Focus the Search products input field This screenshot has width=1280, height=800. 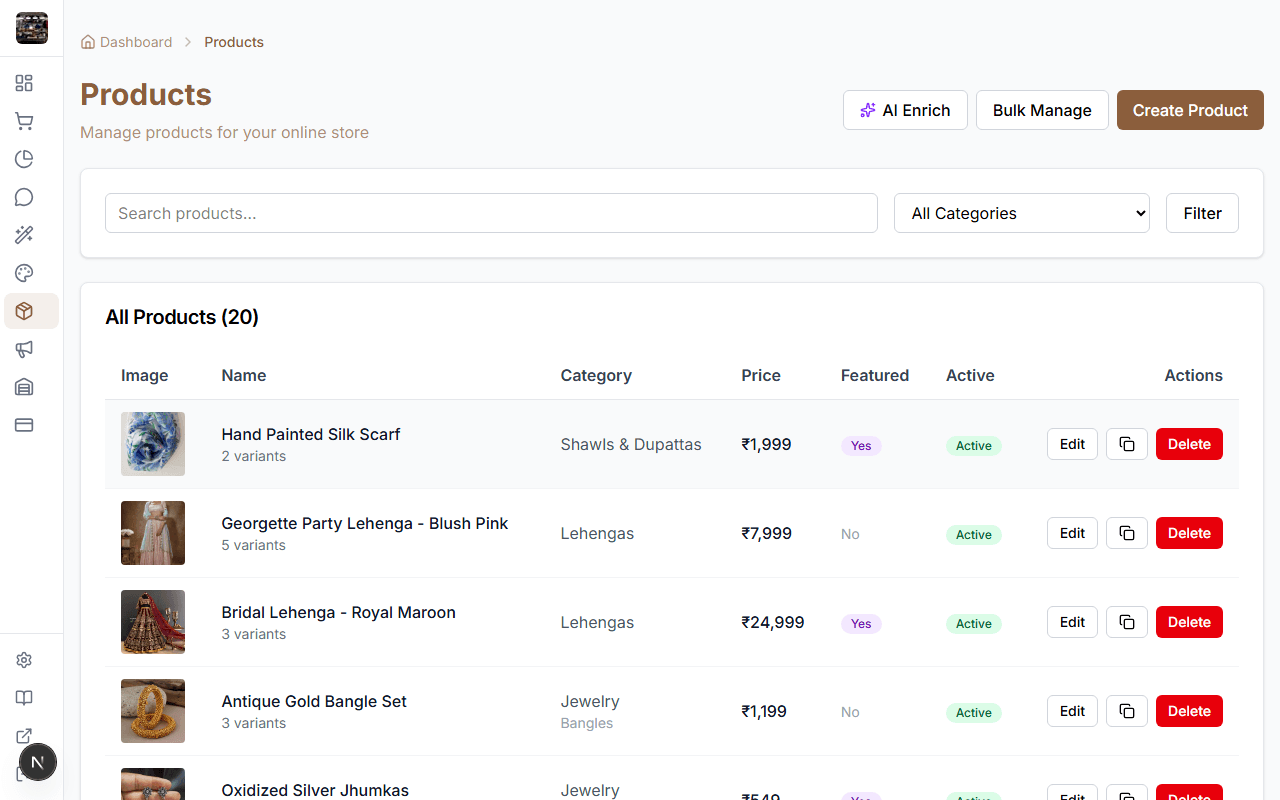click(x=491, y=213)
